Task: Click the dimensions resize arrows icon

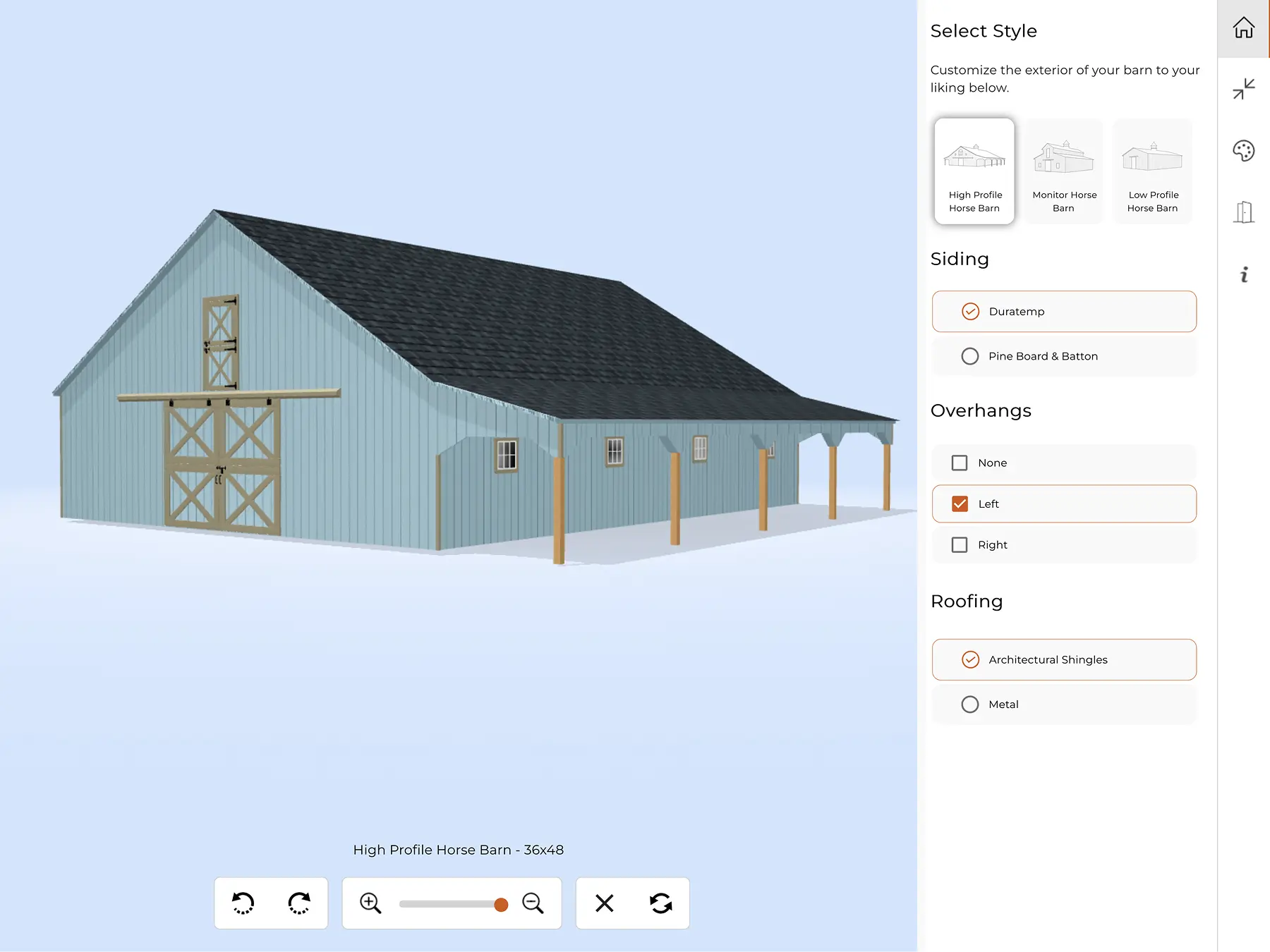Action: pyautogui.click(x=1243, y=89)
